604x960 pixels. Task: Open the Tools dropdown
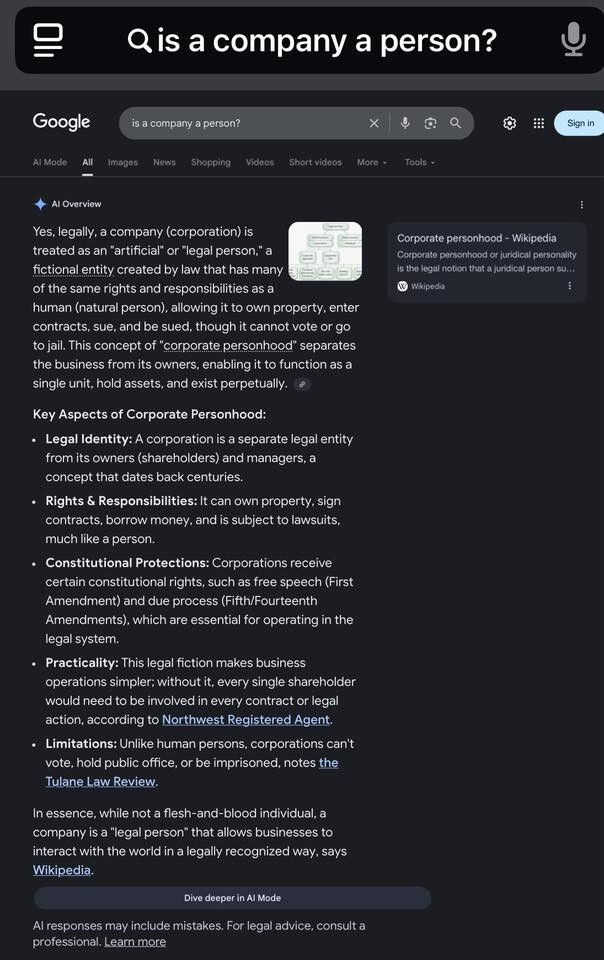(419, 162)
